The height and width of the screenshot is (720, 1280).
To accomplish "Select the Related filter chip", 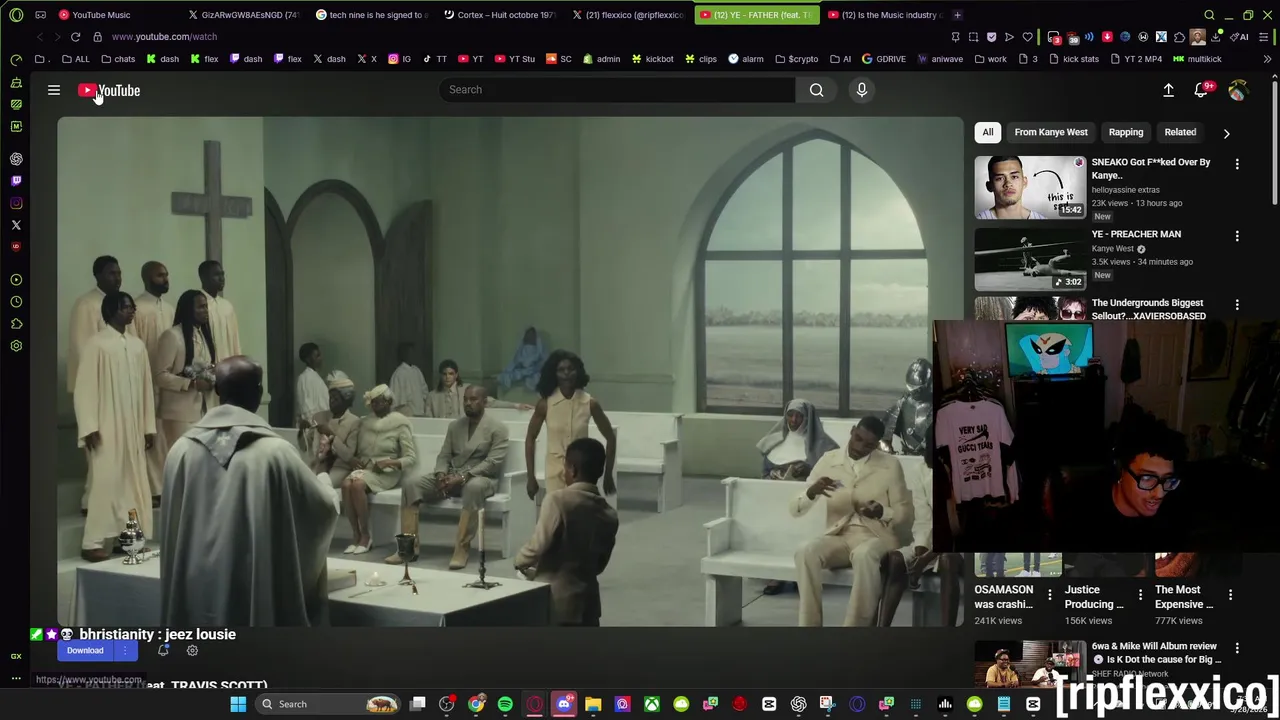I will (x=1180, y=132).
